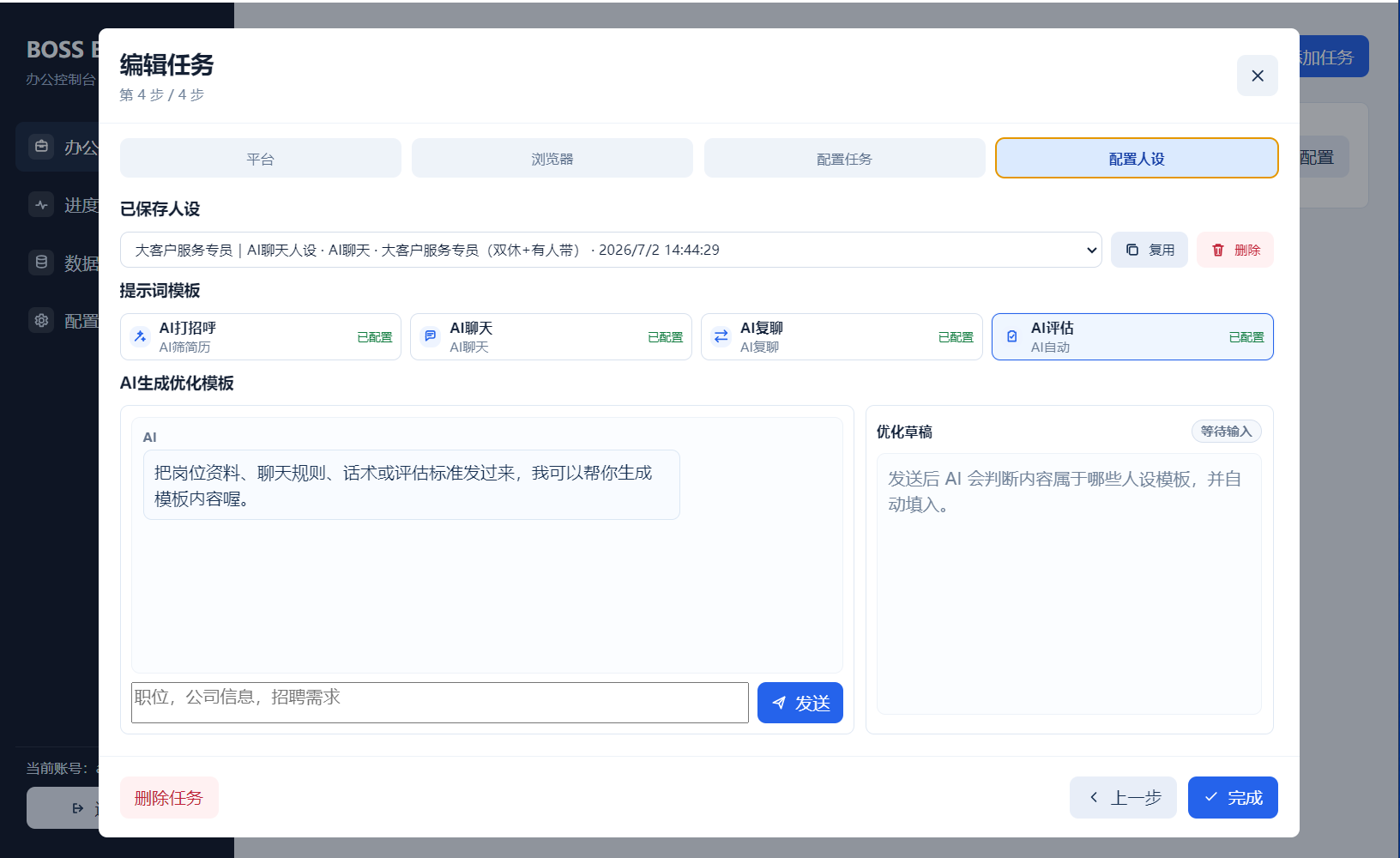Click the AI复聊 swap arrows icon
This screenshot has width=1400, height=858.
pos(721,336)
